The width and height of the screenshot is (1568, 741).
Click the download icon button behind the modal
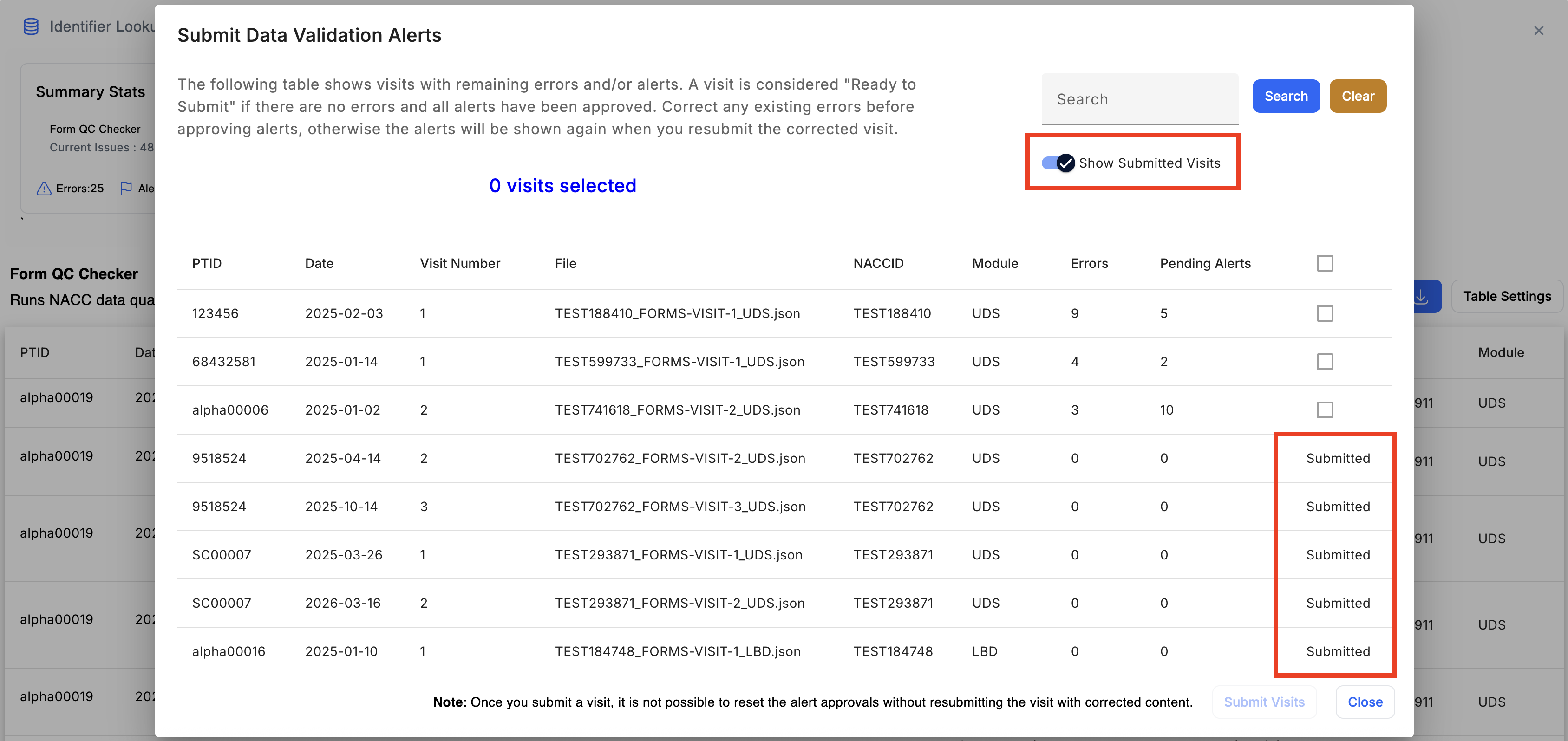click(1421, 296)
